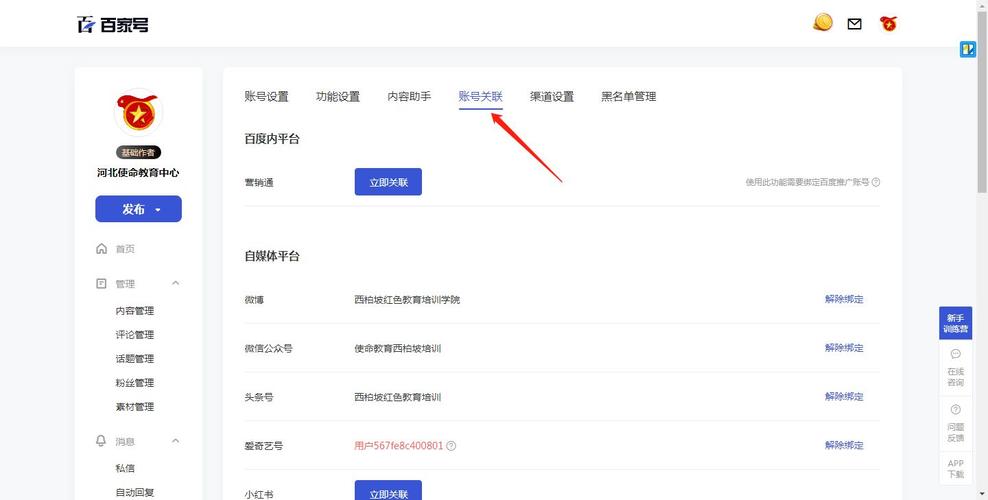988x500 pixels.
Task: Click 立即关联 button for 小红书
Action: [388, 491]
